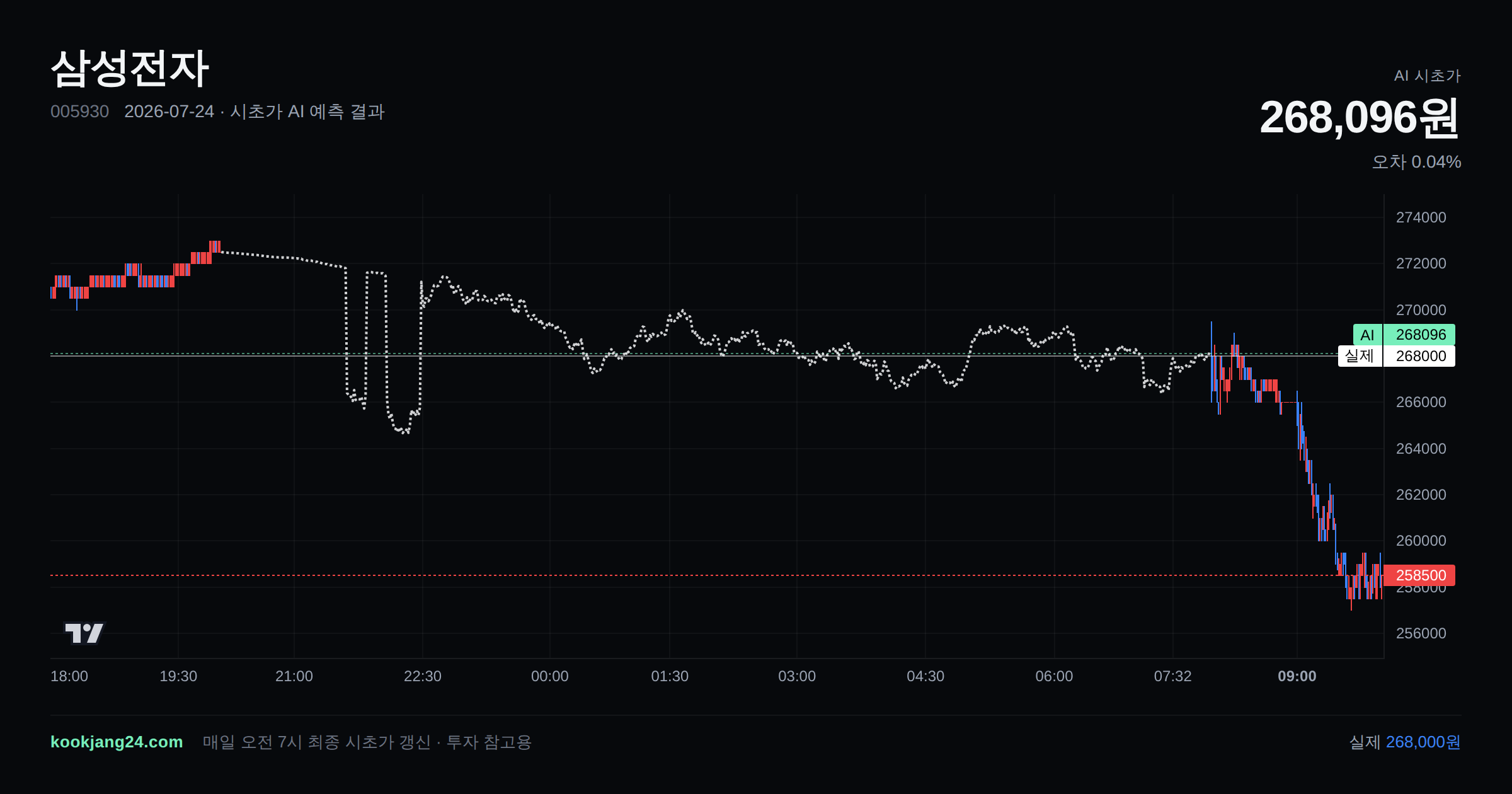Select the 삼성전자 stock title

tap(130, 68)
